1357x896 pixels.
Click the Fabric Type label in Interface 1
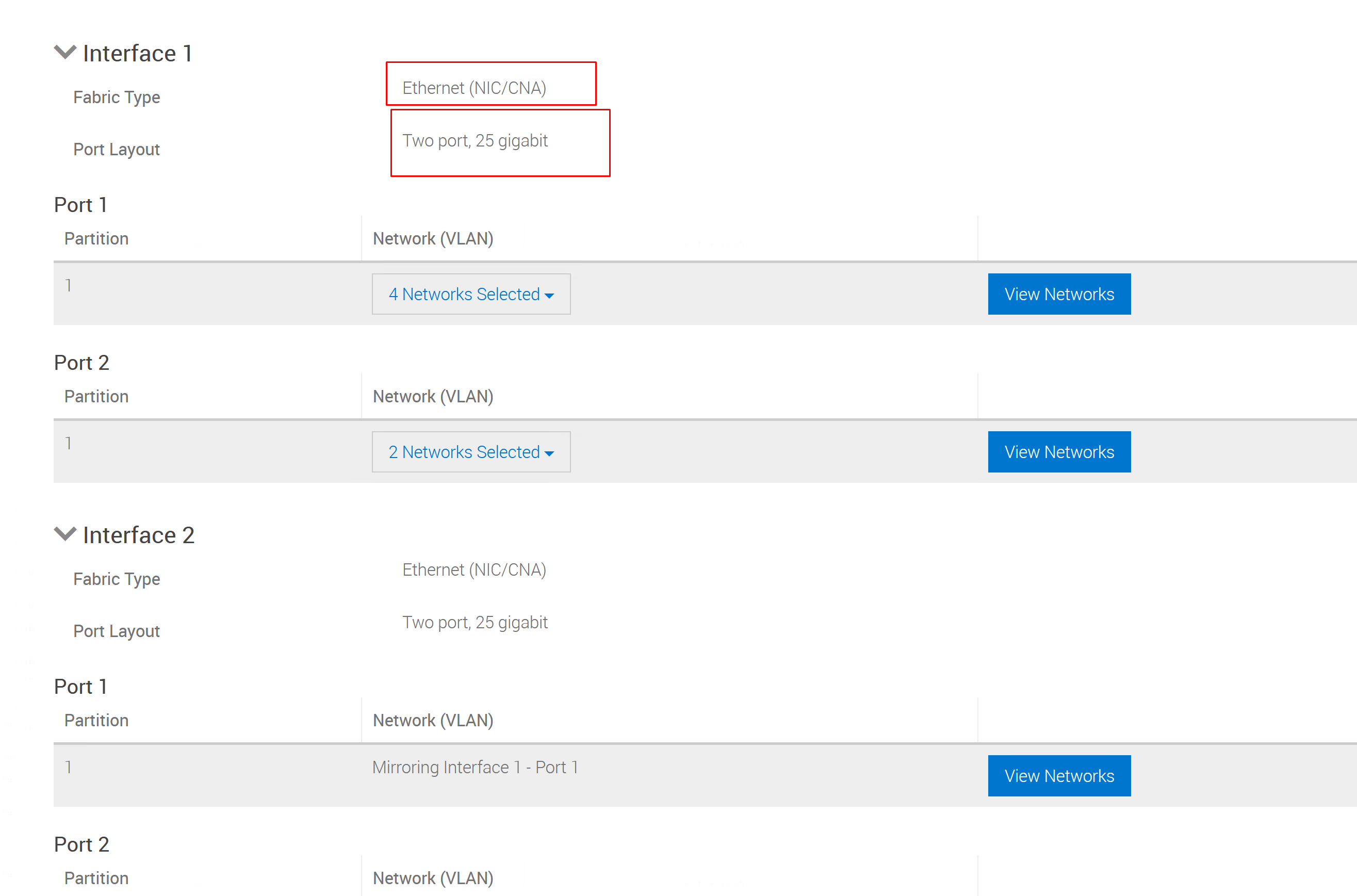coord(117,97)
